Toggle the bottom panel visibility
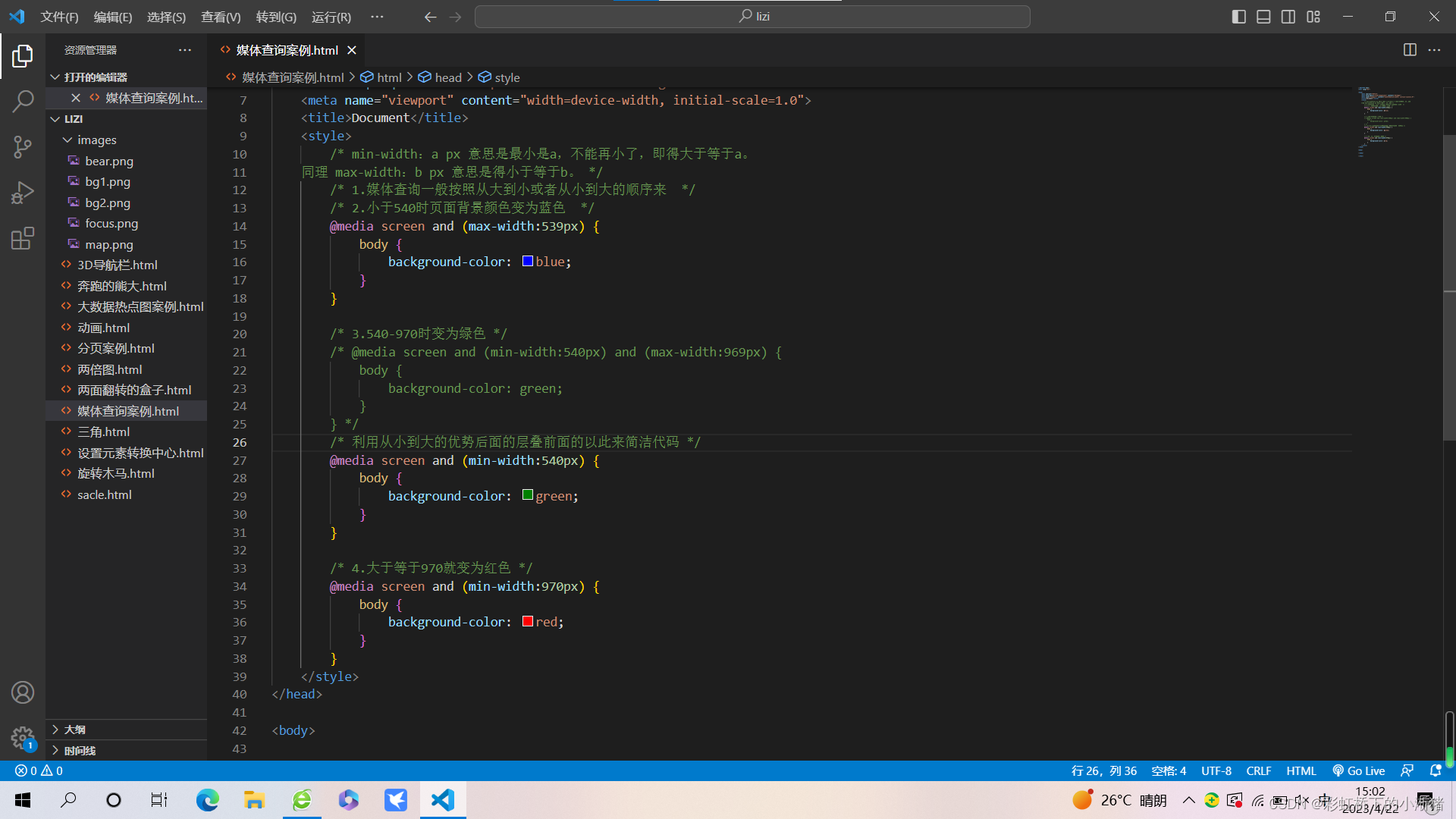Image resolution: width=1456 pixels, height=819 pixels. pyautogui.click(x=1263, y=17)
